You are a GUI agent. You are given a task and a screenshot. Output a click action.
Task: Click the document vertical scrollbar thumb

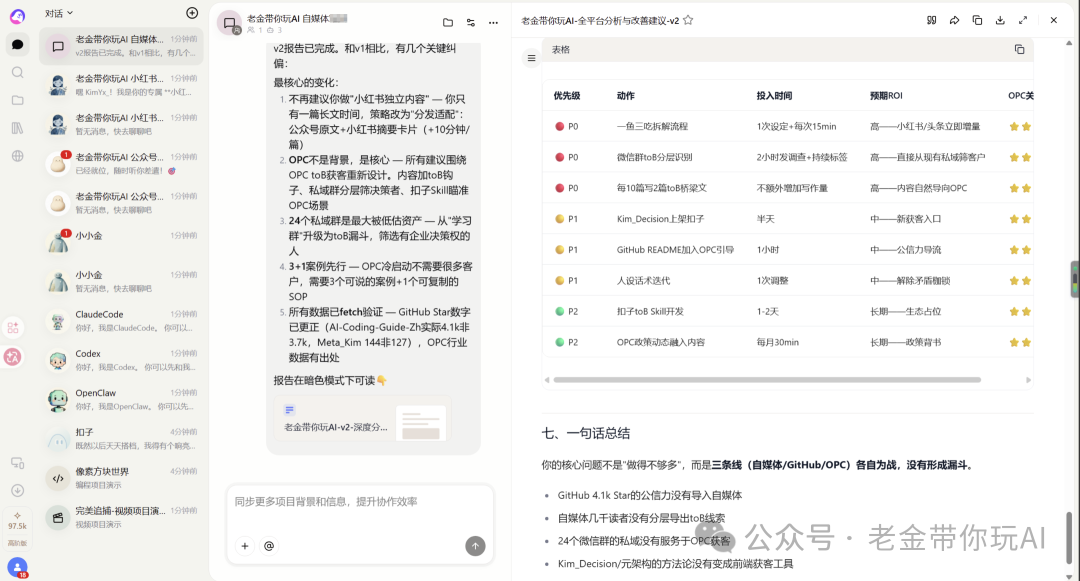pyautogui.click(x=1069, y=539)
